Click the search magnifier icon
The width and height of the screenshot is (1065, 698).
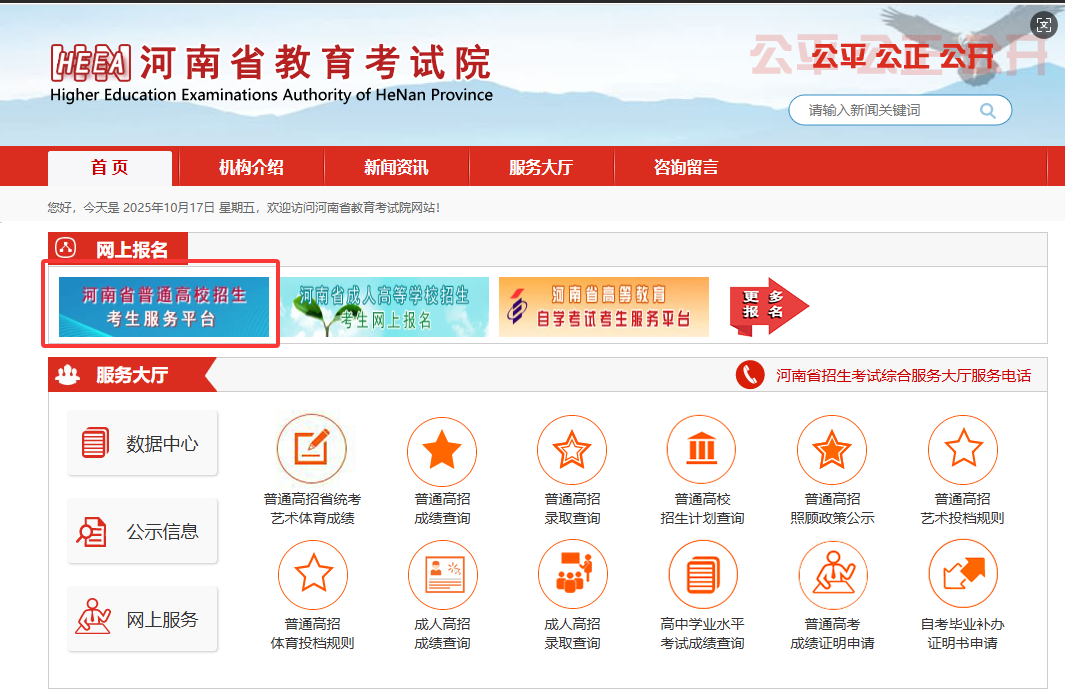pos(988,111)
